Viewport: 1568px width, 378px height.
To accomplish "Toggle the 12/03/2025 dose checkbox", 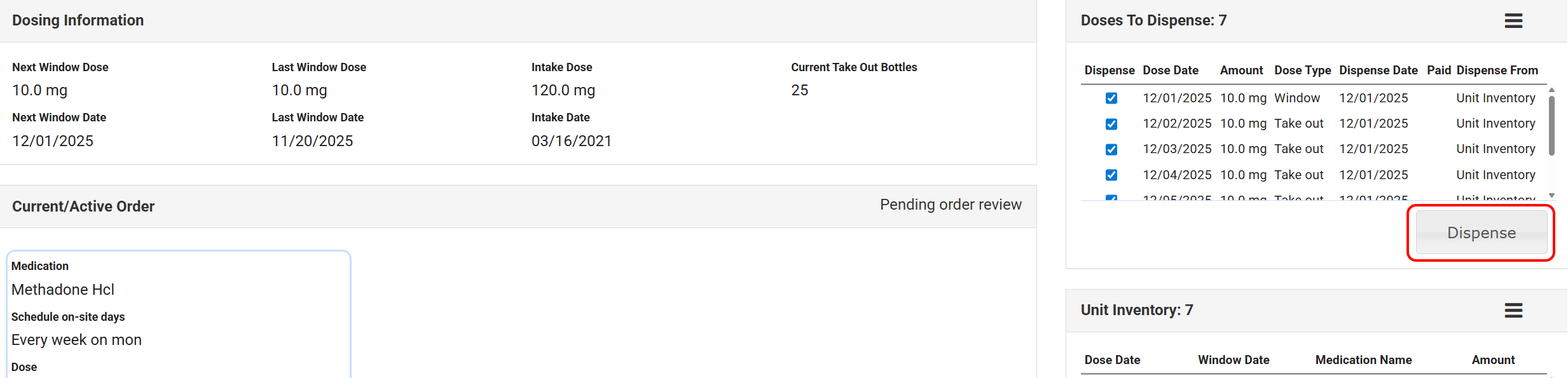I will tap(1111, 149).
